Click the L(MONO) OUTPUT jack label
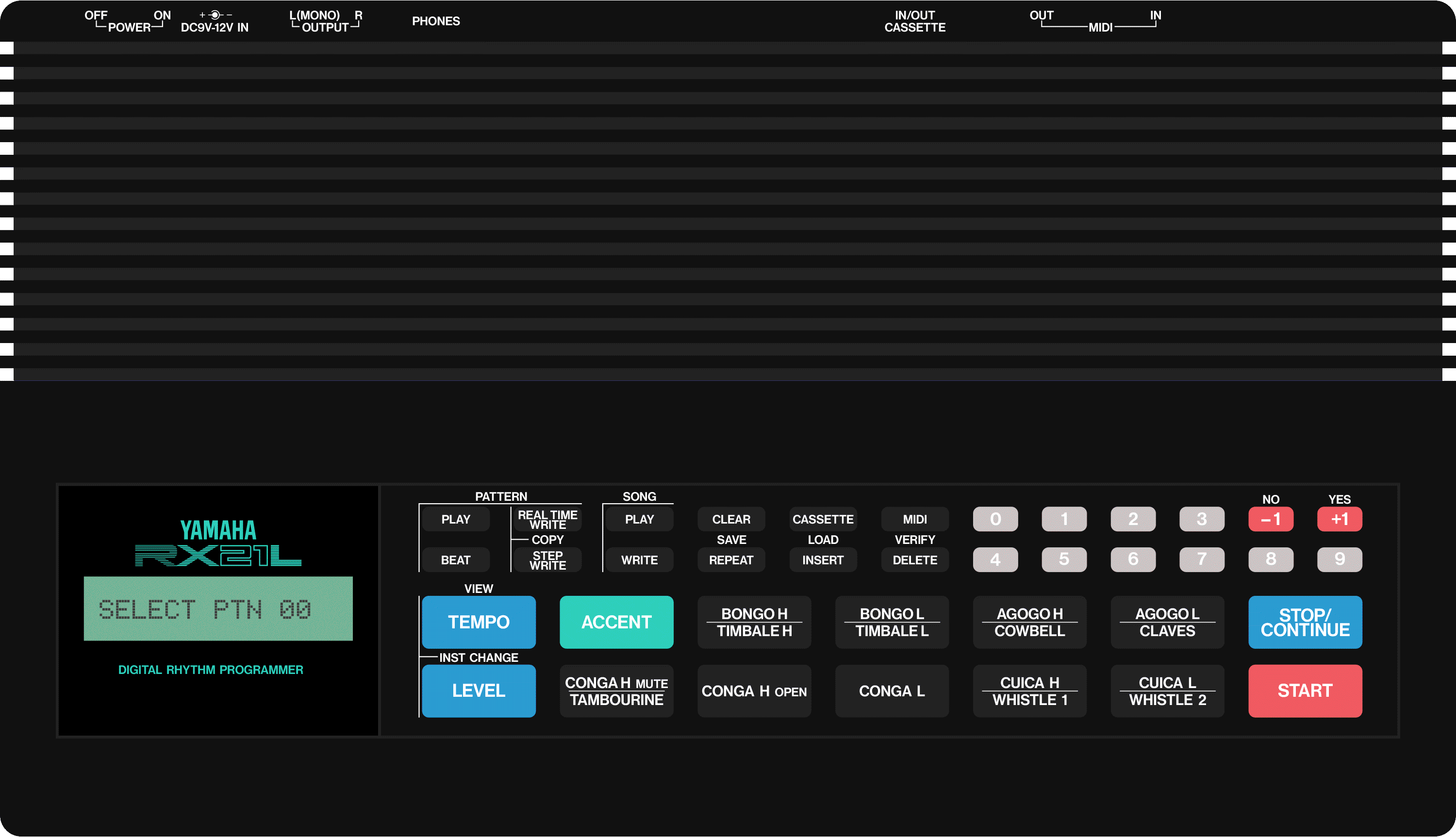Viewport: 1456px width, 837px height. [325, 21]
